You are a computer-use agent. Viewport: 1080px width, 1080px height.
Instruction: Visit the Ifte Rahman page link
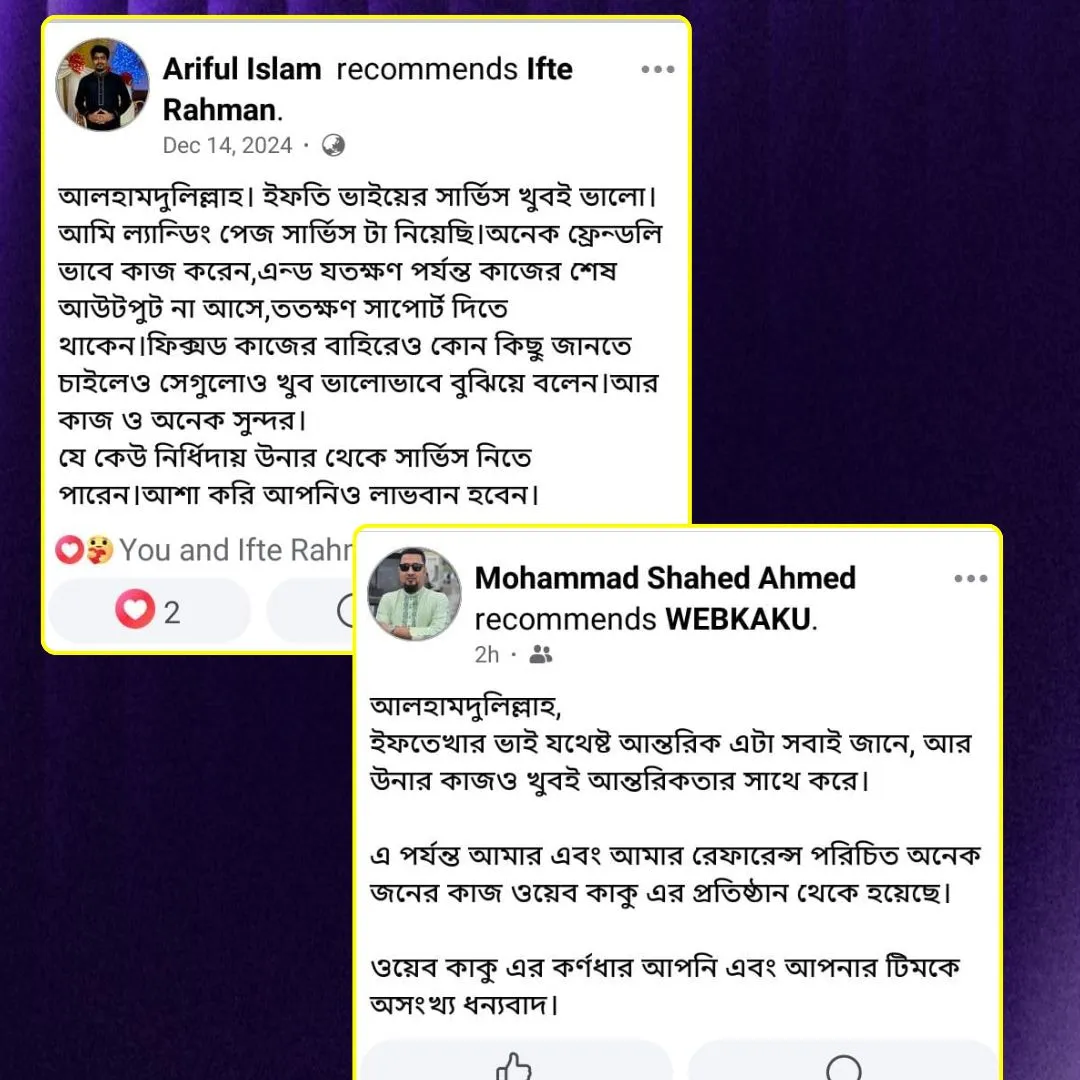(367, 90)
